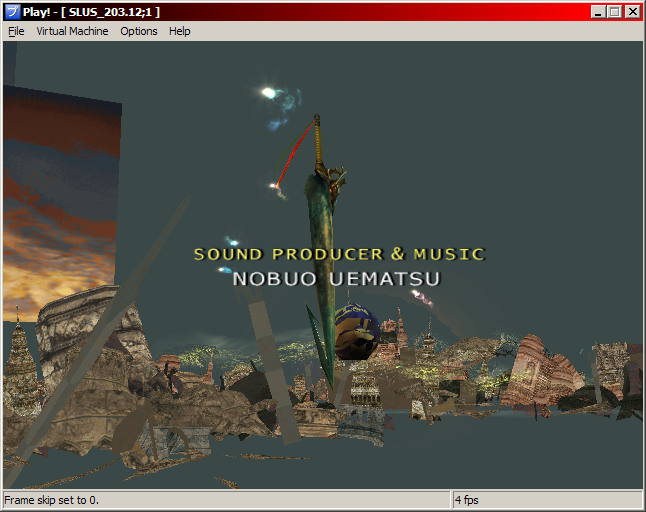This screenshot has height=512, width=646.
Task: Maximize the Play! emulator window
Action: click(614, 12)
